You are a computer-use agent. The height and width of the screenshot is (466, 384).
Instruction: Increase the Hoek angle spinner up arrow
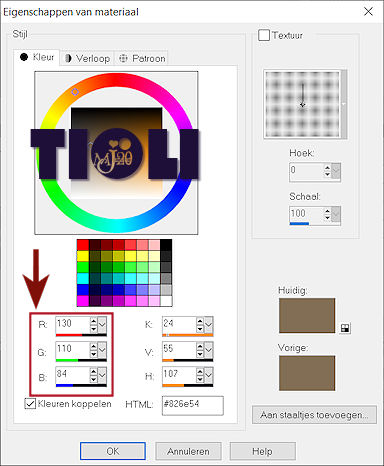pos(327,168)
